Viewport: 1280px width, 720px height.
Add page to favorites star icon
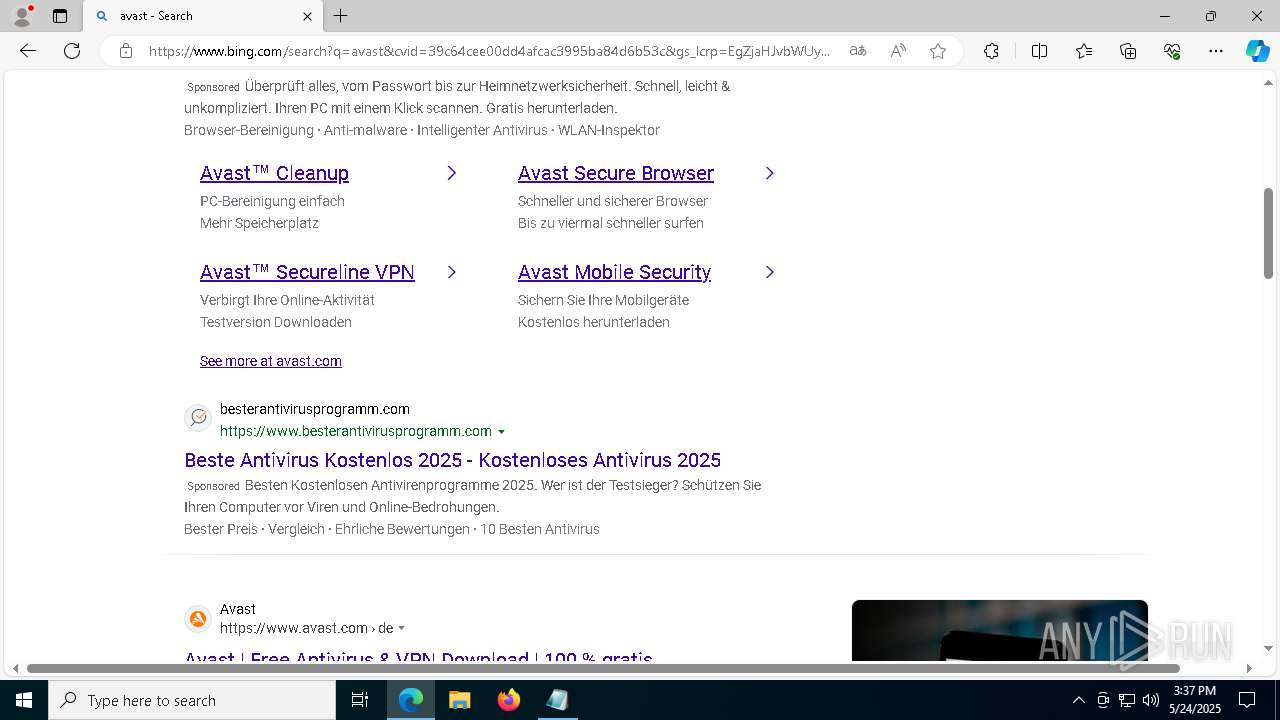[938, 51]
